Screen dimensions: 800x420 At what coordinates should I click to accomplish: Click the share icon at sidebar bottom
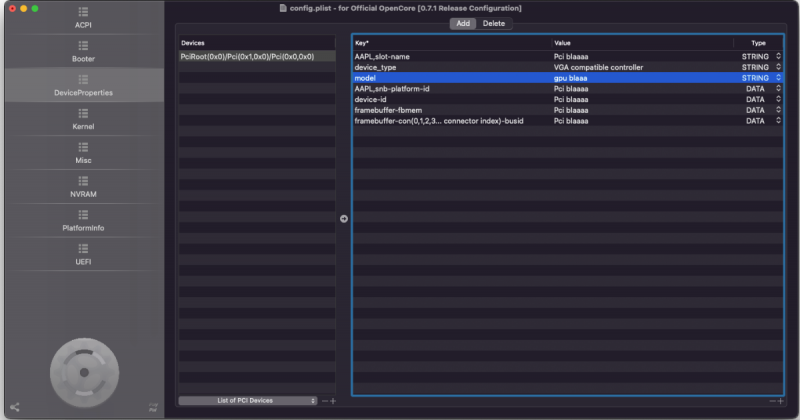click(x=15, y=407)
